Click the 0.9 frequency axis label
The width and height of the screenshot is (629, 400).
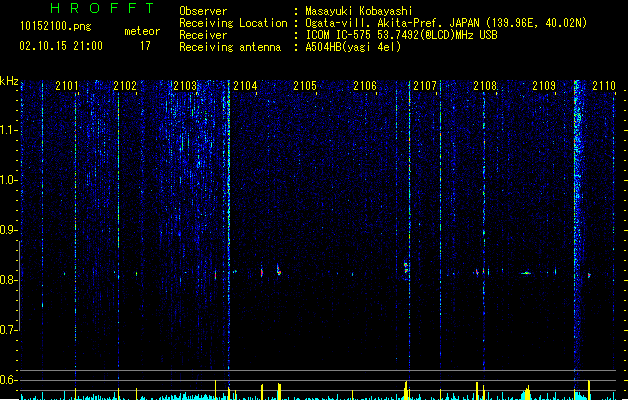[x=8, y=230]
